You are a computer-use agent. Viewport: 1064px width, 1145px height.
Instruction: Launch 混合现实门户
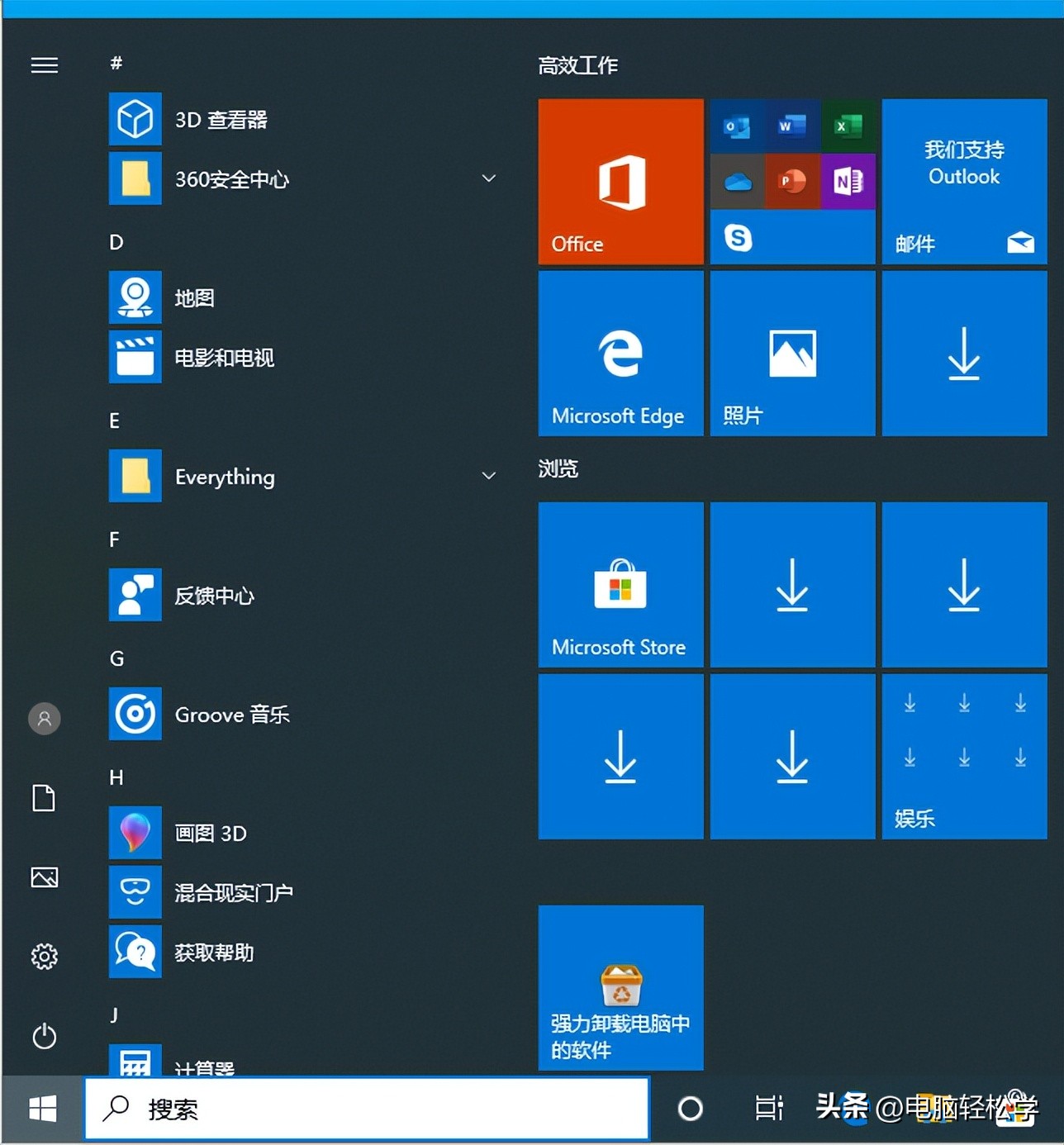pos(302,893)
